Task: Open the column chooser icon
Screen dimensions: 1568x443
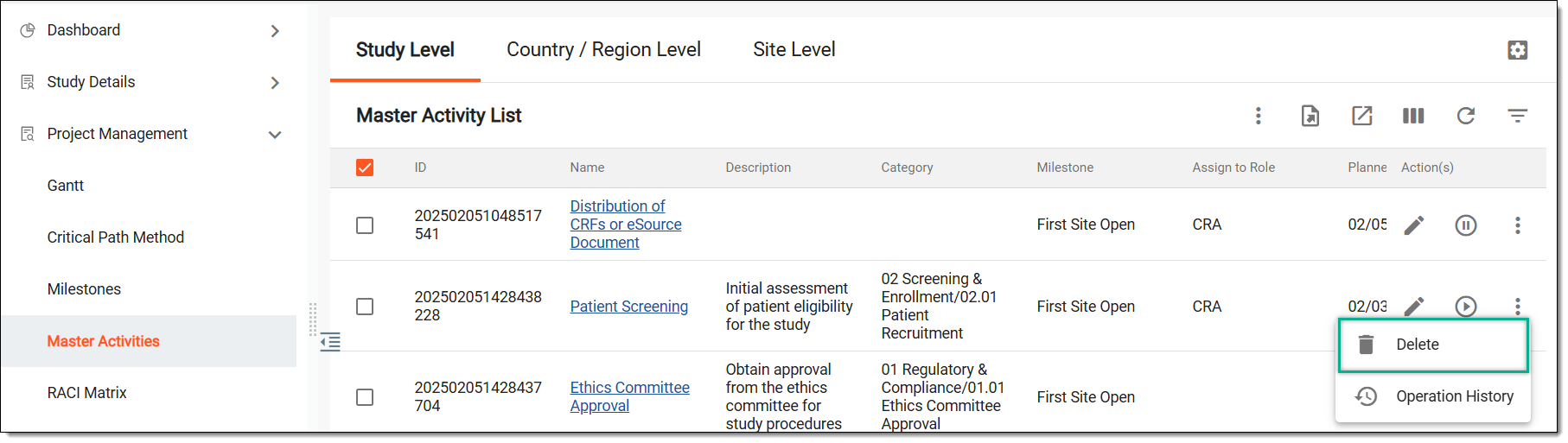Action: coord(1413,116)
